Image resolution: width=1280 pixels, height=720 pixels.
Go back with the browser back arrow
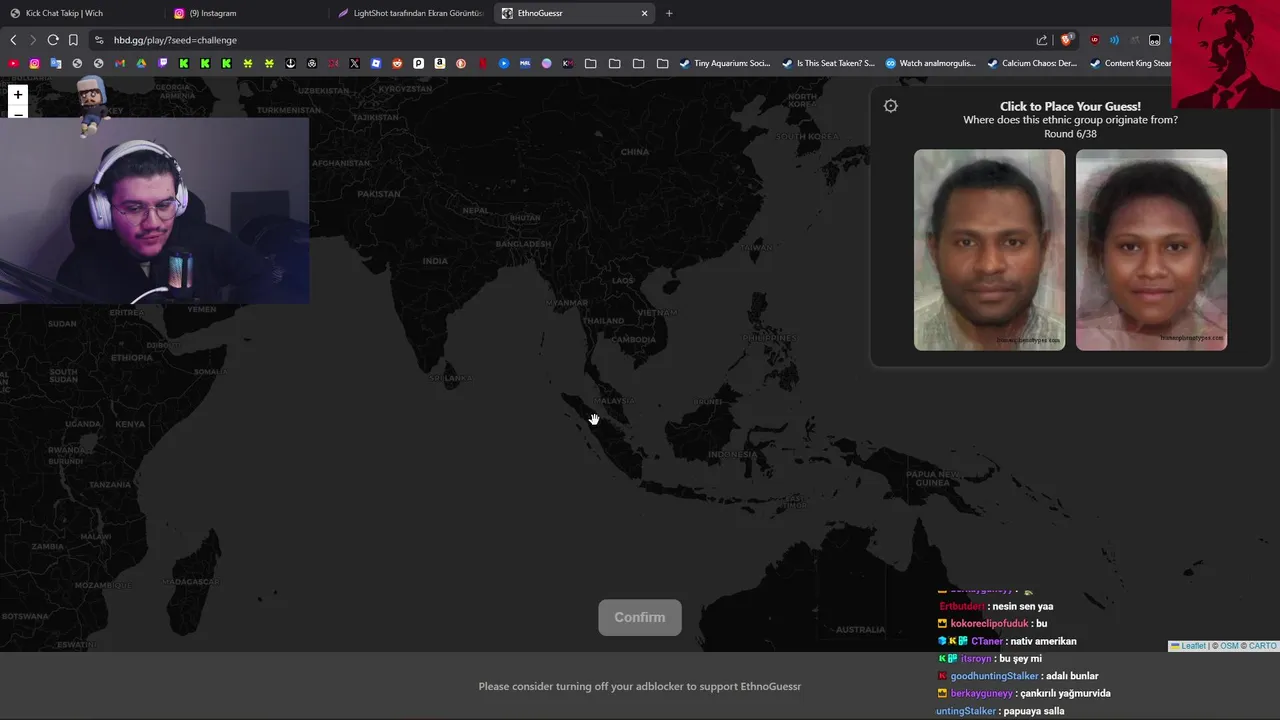[x=13, y=40]
